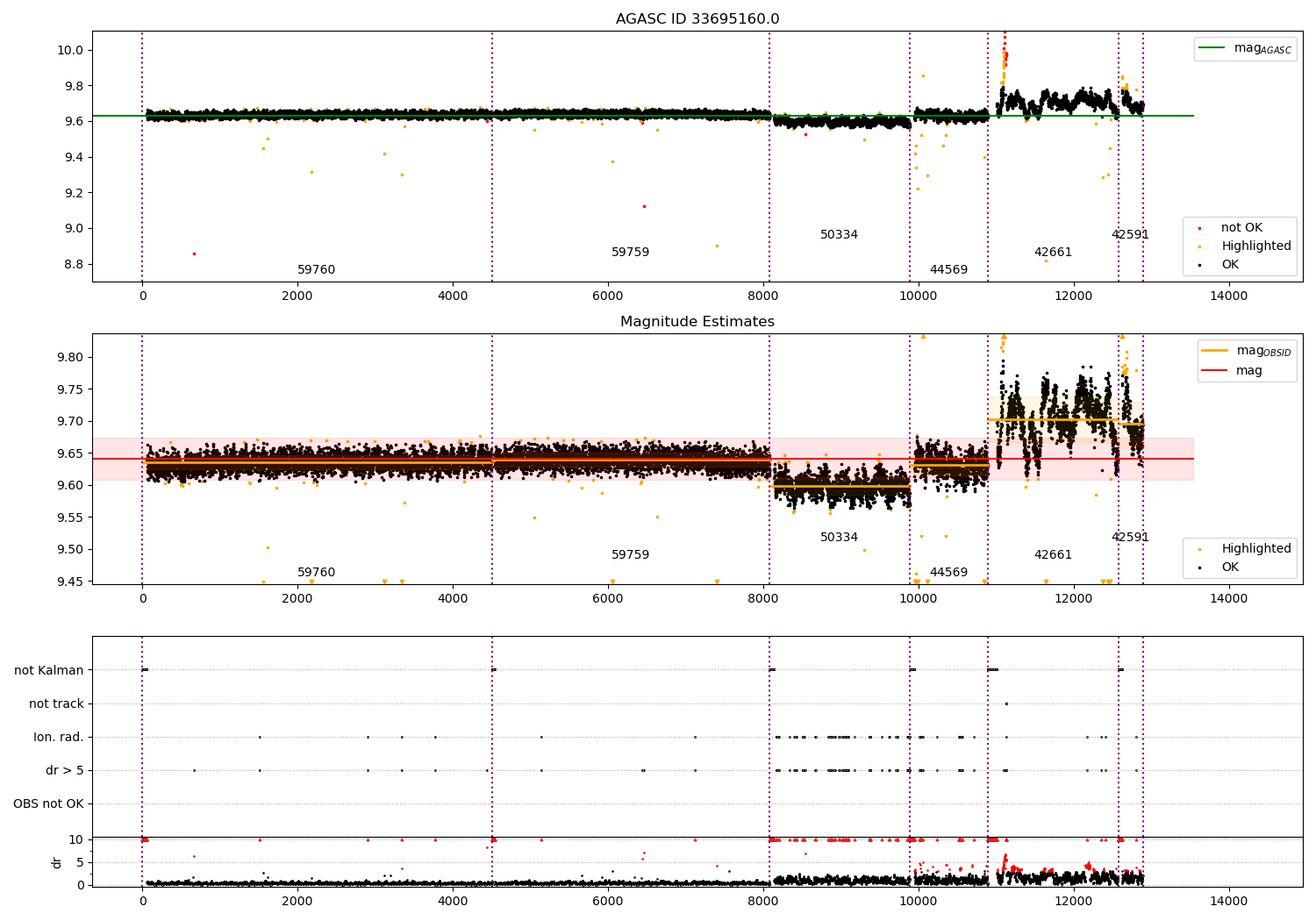Click y-axis tick 9.2 on top plot

click(74, 193)
